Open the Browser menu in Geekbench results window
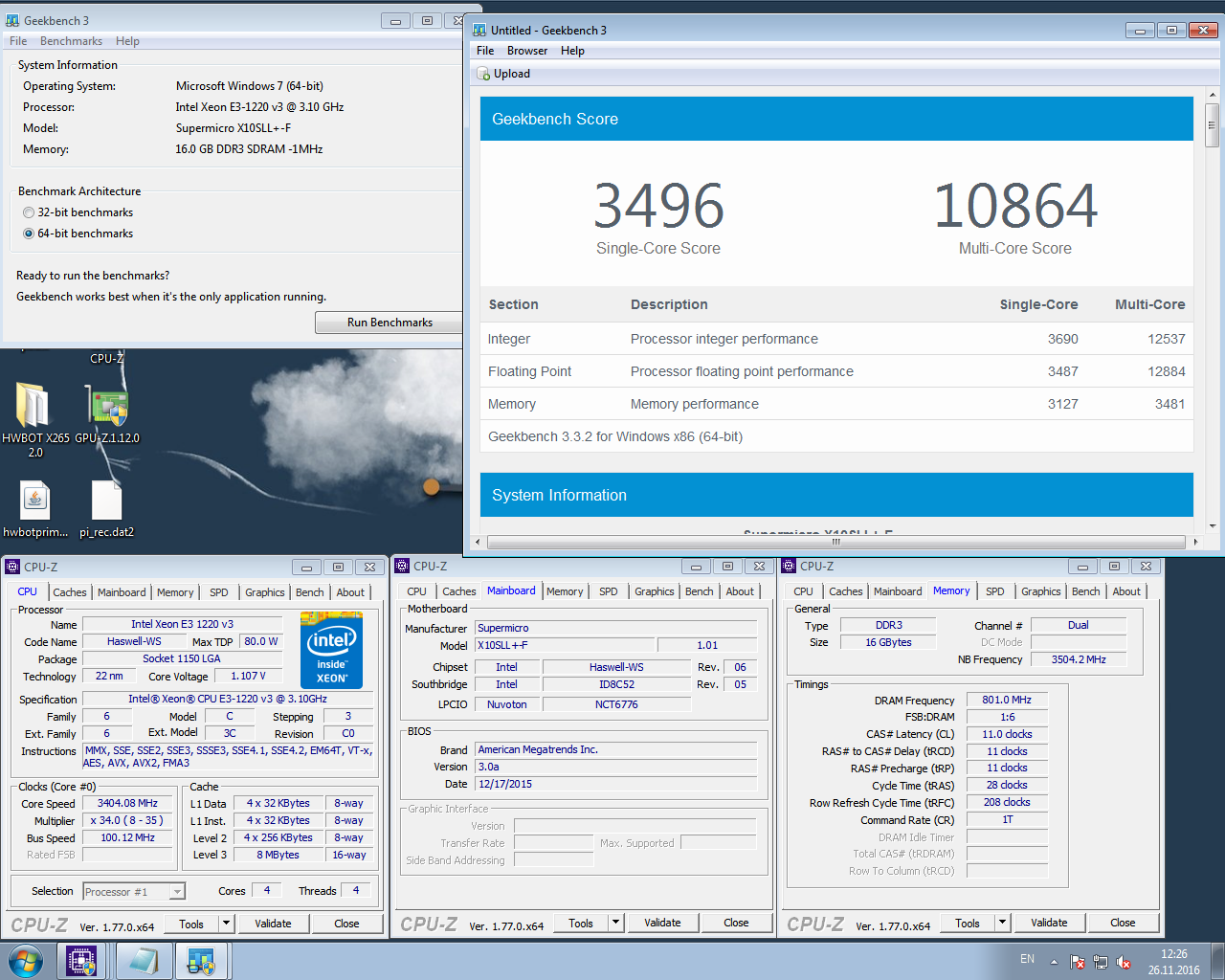The height and width of the screenshot is (980, 1225). pos(527,51)
